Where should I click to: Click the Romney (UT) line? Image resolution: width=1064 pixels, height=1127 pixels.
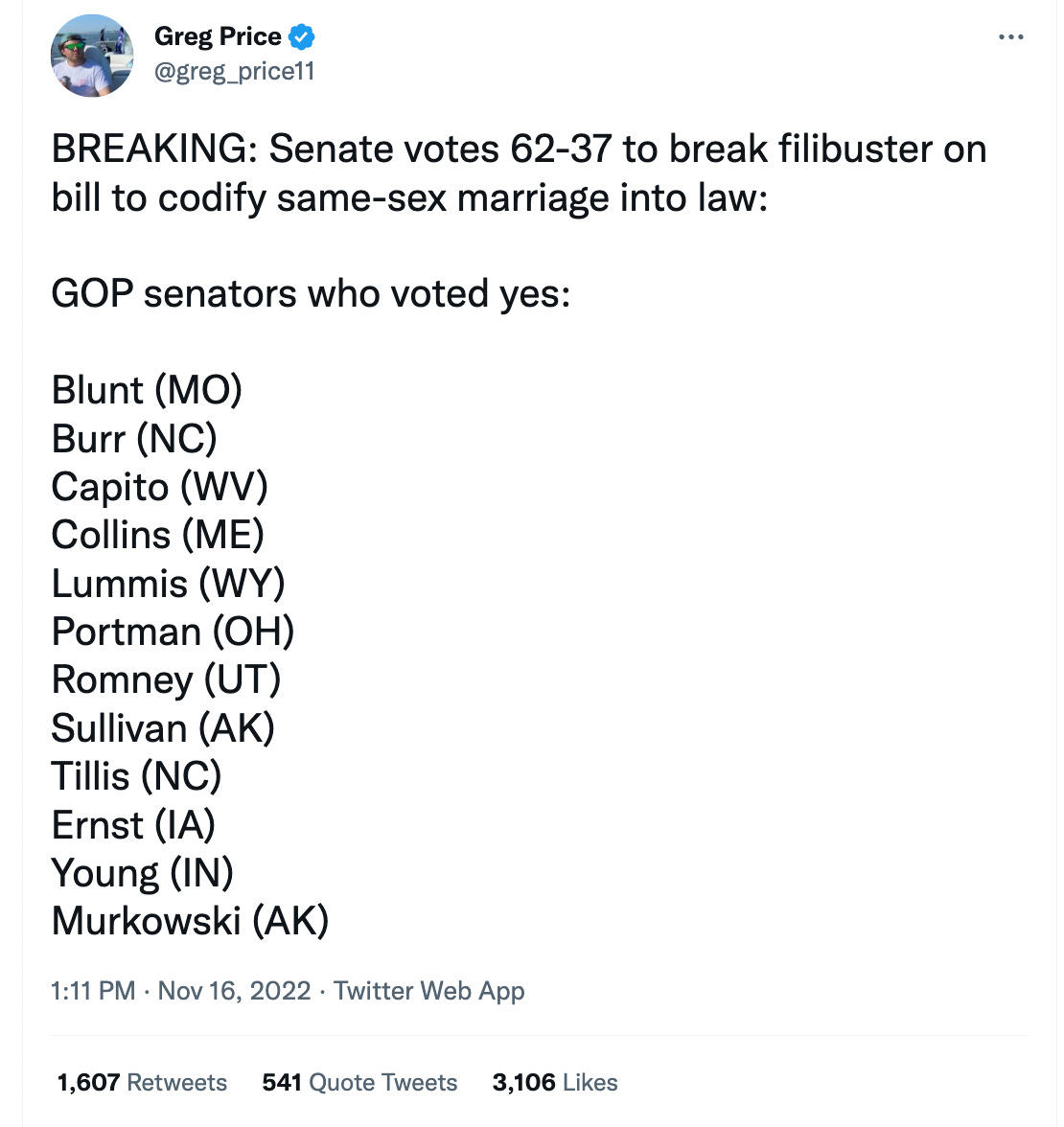pyautogui.click(x=166, y=680)
